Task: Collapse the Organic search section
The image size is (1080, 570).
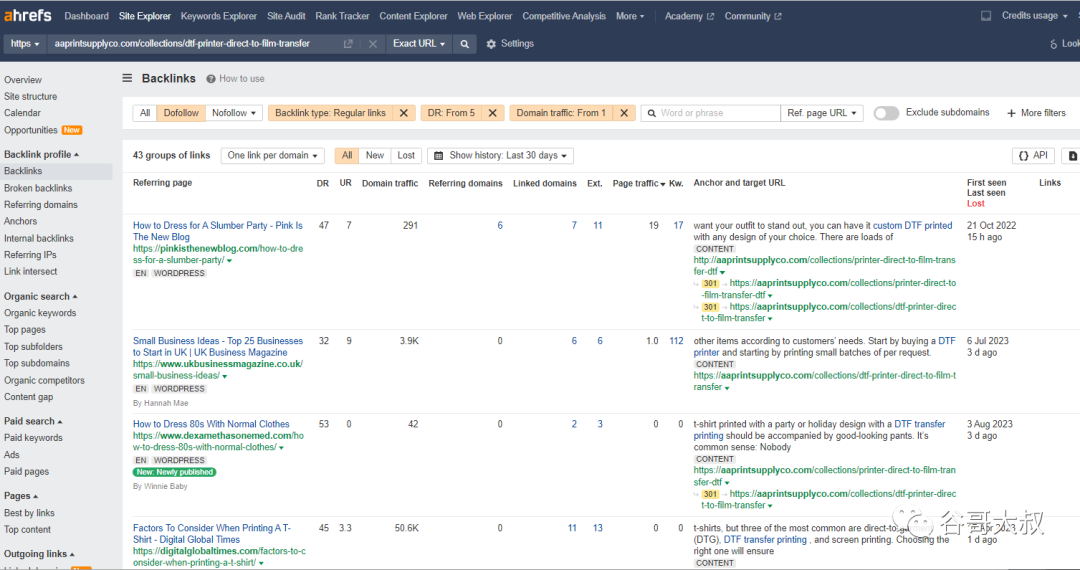Action: point(41,296)
